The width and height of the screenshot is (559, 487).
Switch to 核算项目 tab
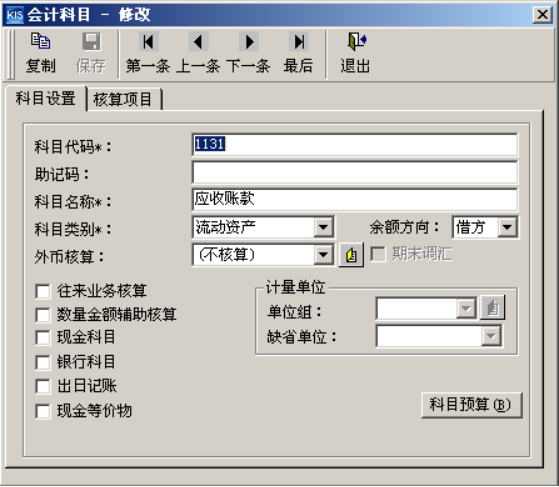pyautogui.click(x=123, y=99)
